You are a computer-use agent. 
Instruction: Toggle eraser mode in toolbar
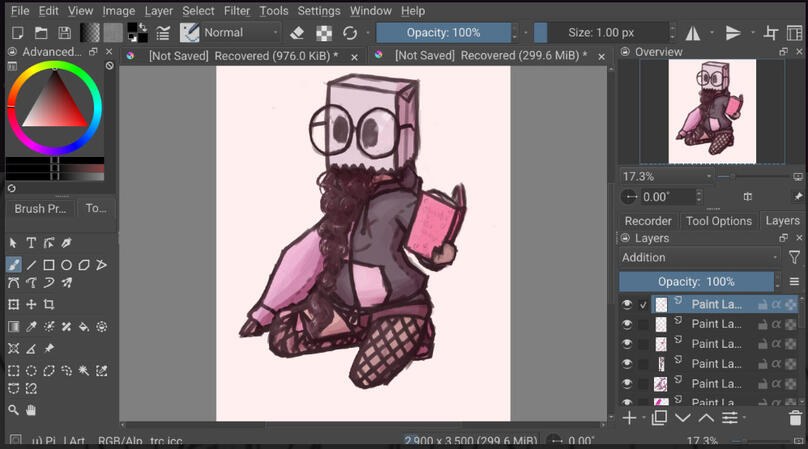point(297,33)
